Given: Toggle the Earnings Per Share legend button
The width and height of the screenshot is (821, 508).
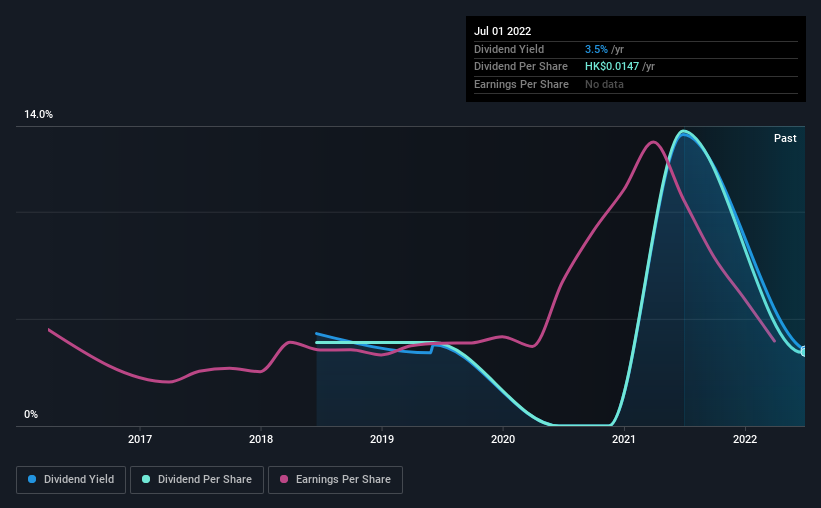Looking at the screenshot, I should click(x=335, y=480).
